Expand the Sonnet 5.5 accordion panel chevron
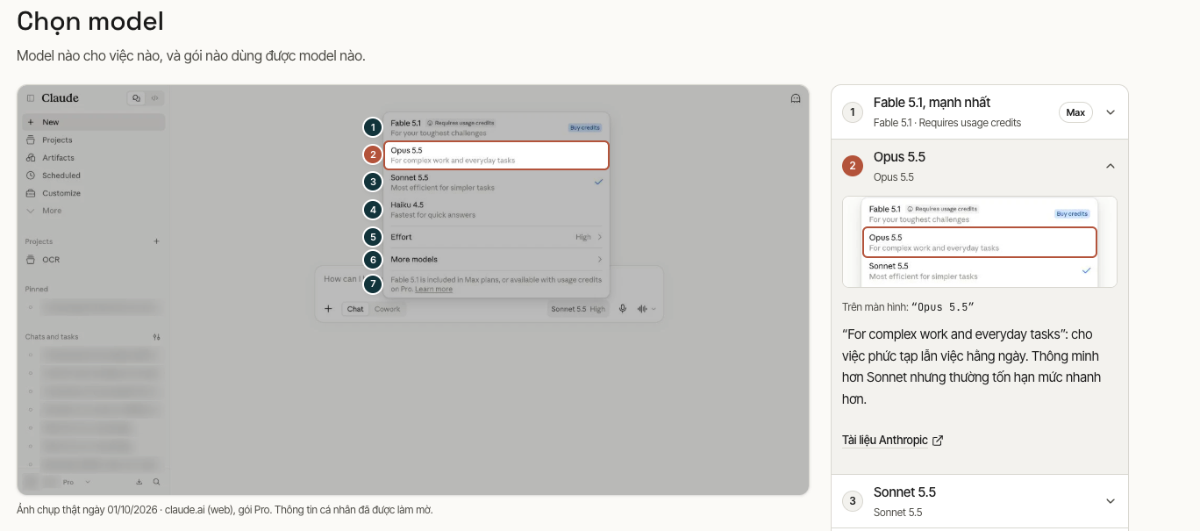This screenshot has height=531, width=1200. pos(1110,501)
